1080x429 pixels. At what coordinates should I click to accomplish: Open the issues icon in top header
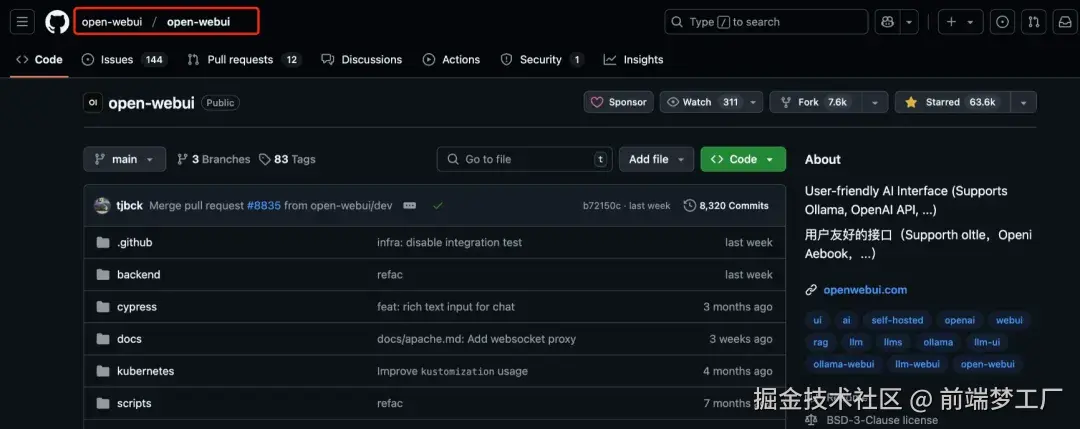(x=1003, y=22)
